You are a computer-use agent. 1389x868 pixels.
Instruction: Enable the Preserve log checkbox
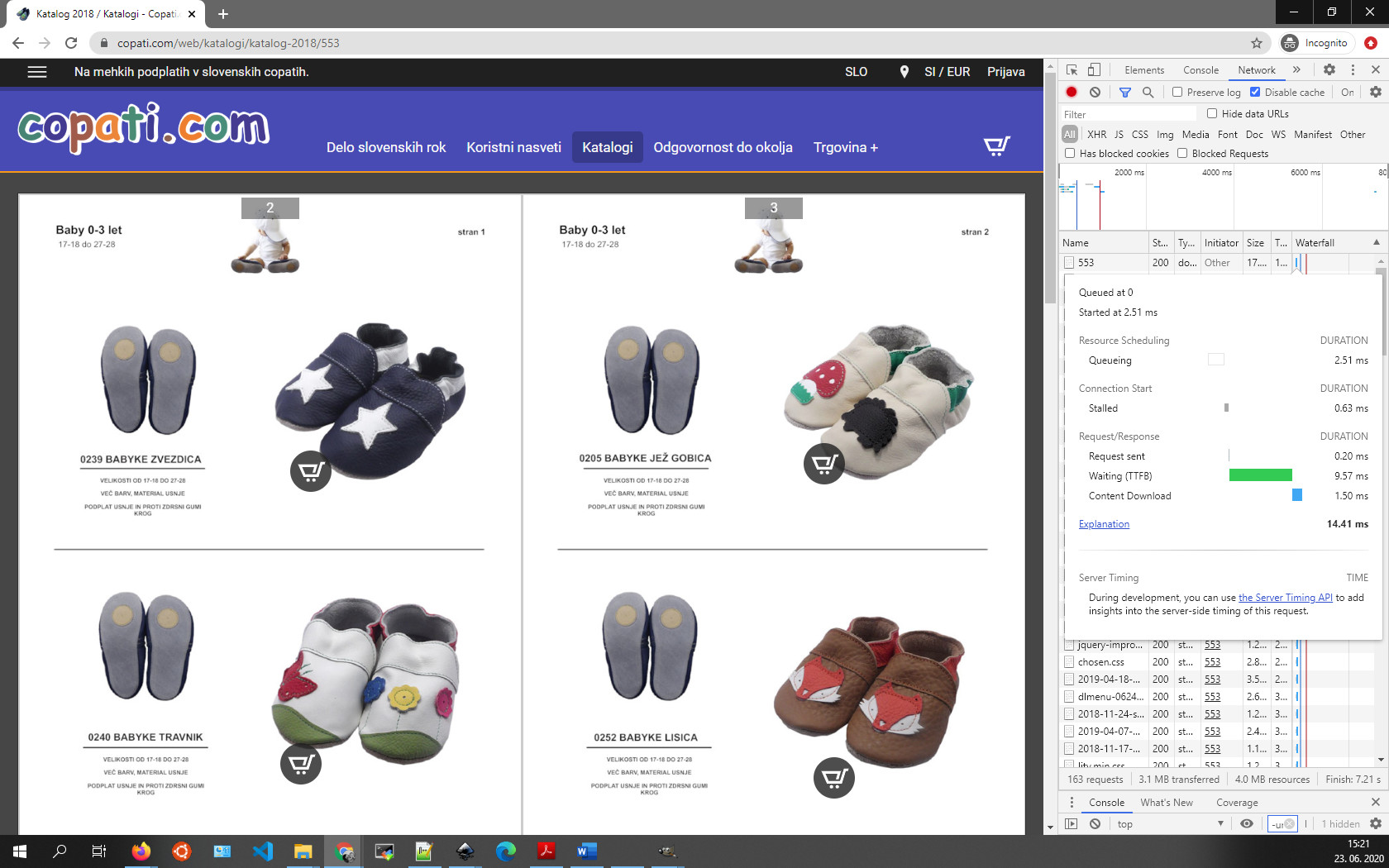tap(1177, 93)
